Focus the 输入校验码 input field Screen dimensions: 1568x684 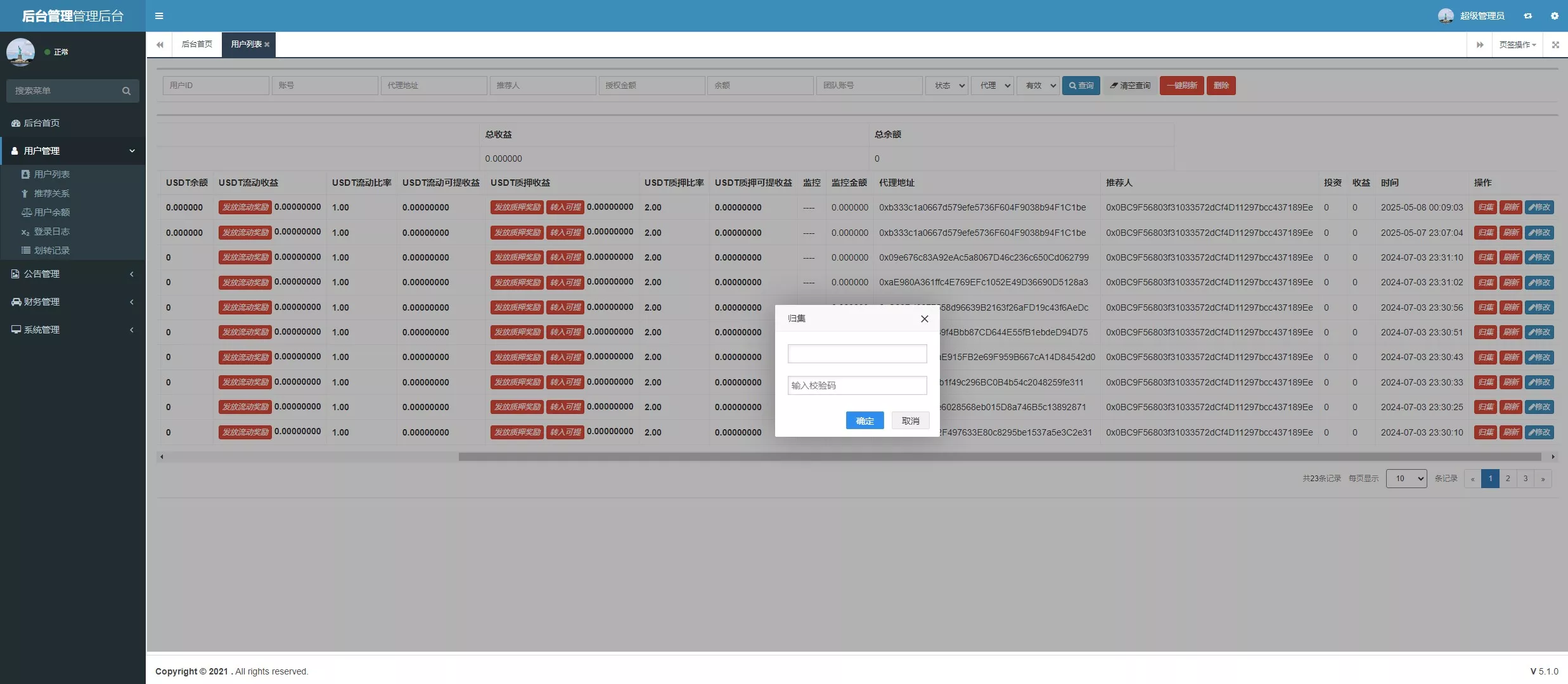click(857, 385)
